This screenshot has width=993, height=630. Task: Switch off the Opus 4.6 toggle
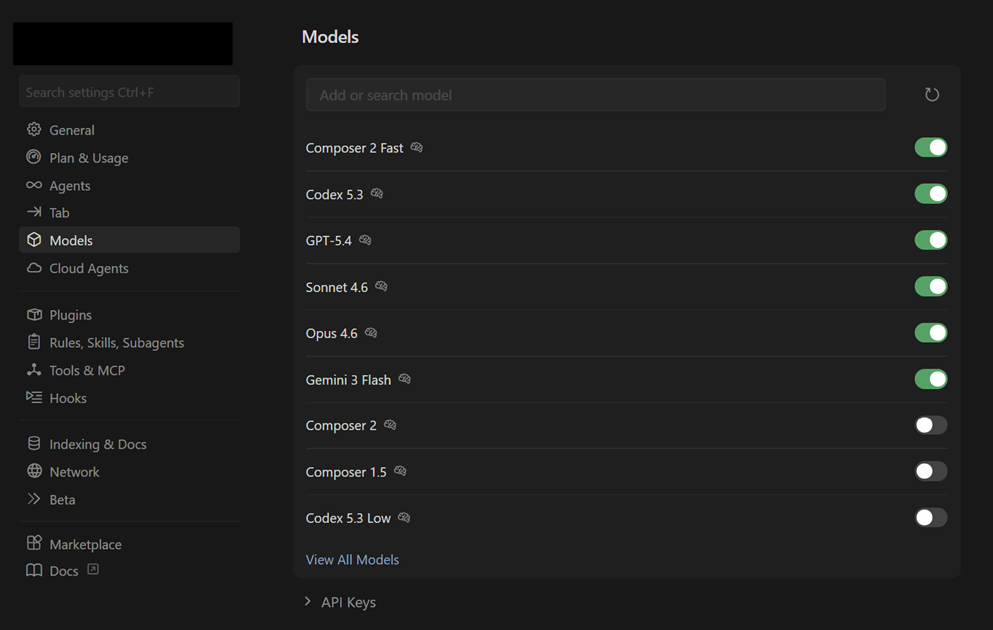(x=930, y=332)
